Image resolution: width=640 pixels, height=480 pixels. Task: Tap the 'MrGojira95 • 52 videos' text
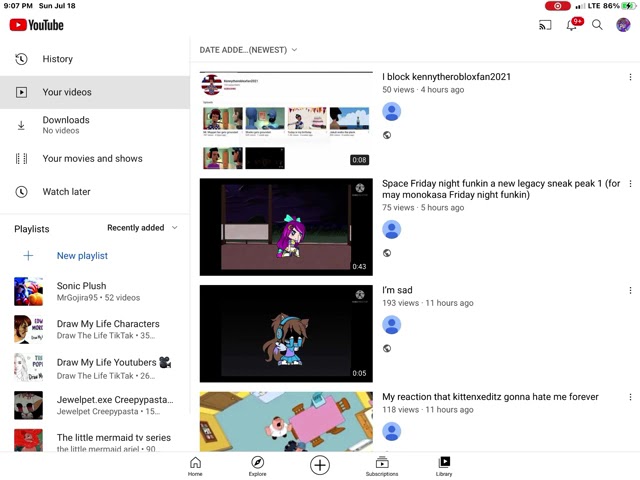[98, 298]
